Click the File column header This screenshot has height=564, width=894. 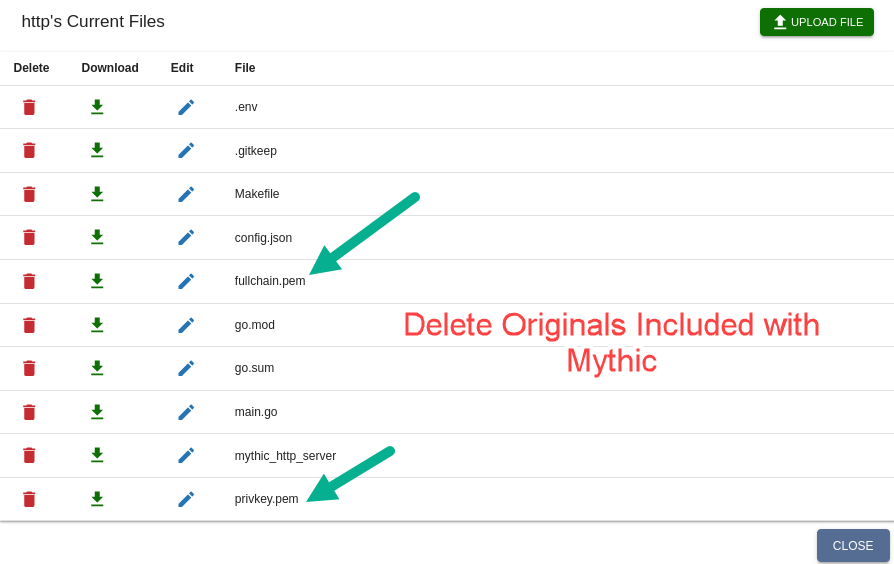[245, 68]
